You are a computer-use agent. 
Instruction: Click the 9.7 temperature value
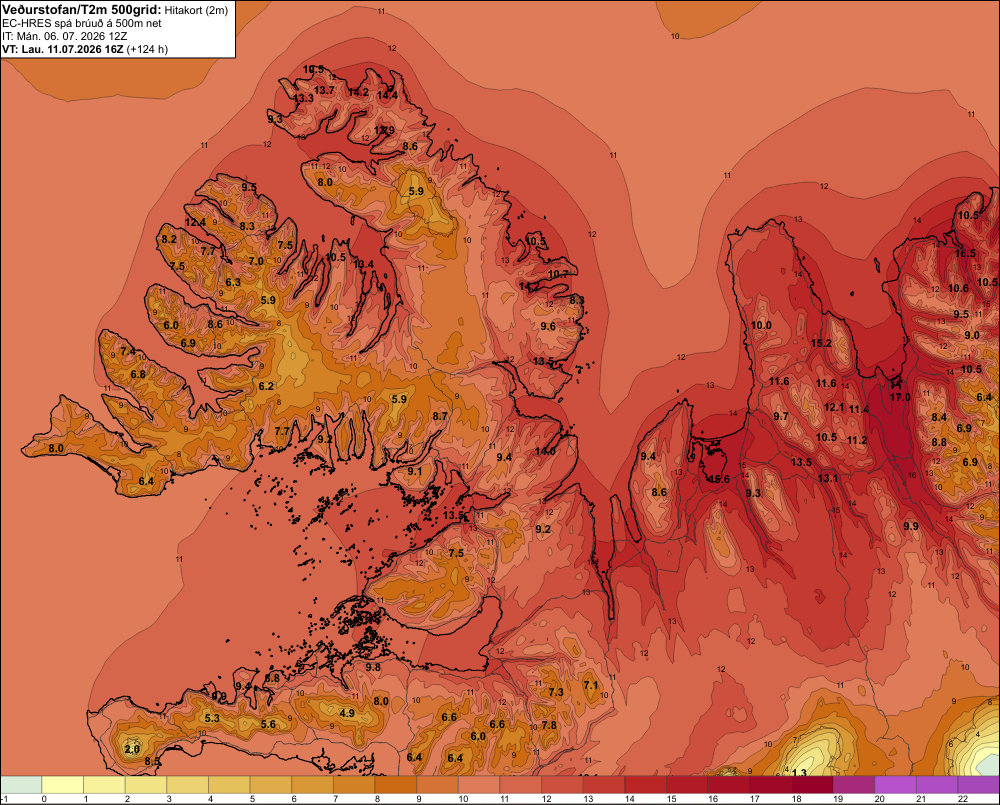click(781, 416)
